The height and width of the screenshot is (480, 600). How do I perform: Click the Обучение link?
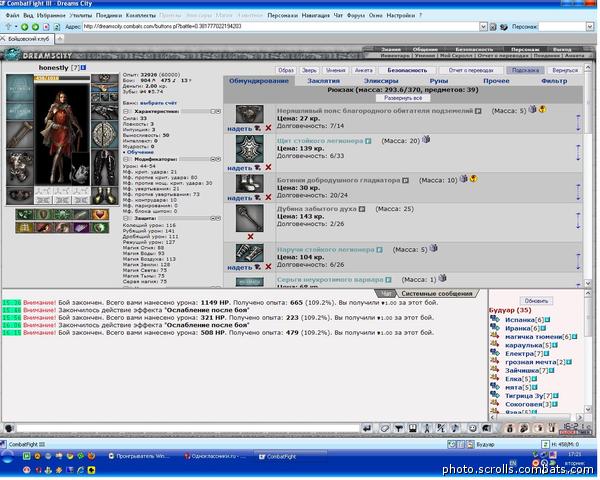[140, 152]
